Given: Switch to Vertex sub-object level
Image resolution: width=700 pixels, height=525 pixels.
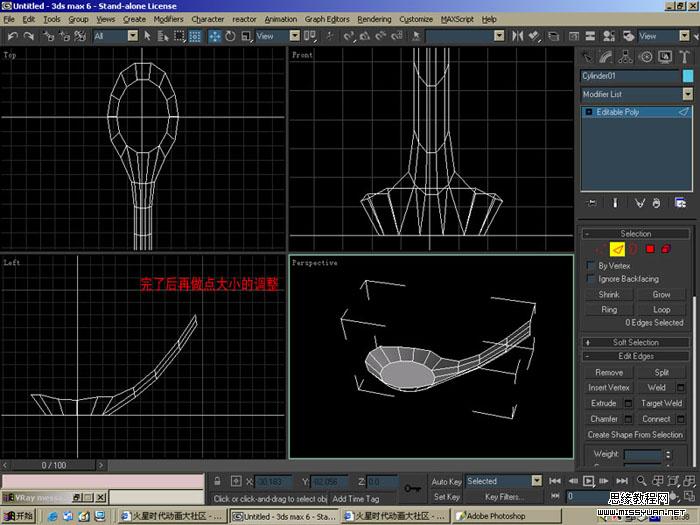Looking at the screenshot, I should click(602, 249).
